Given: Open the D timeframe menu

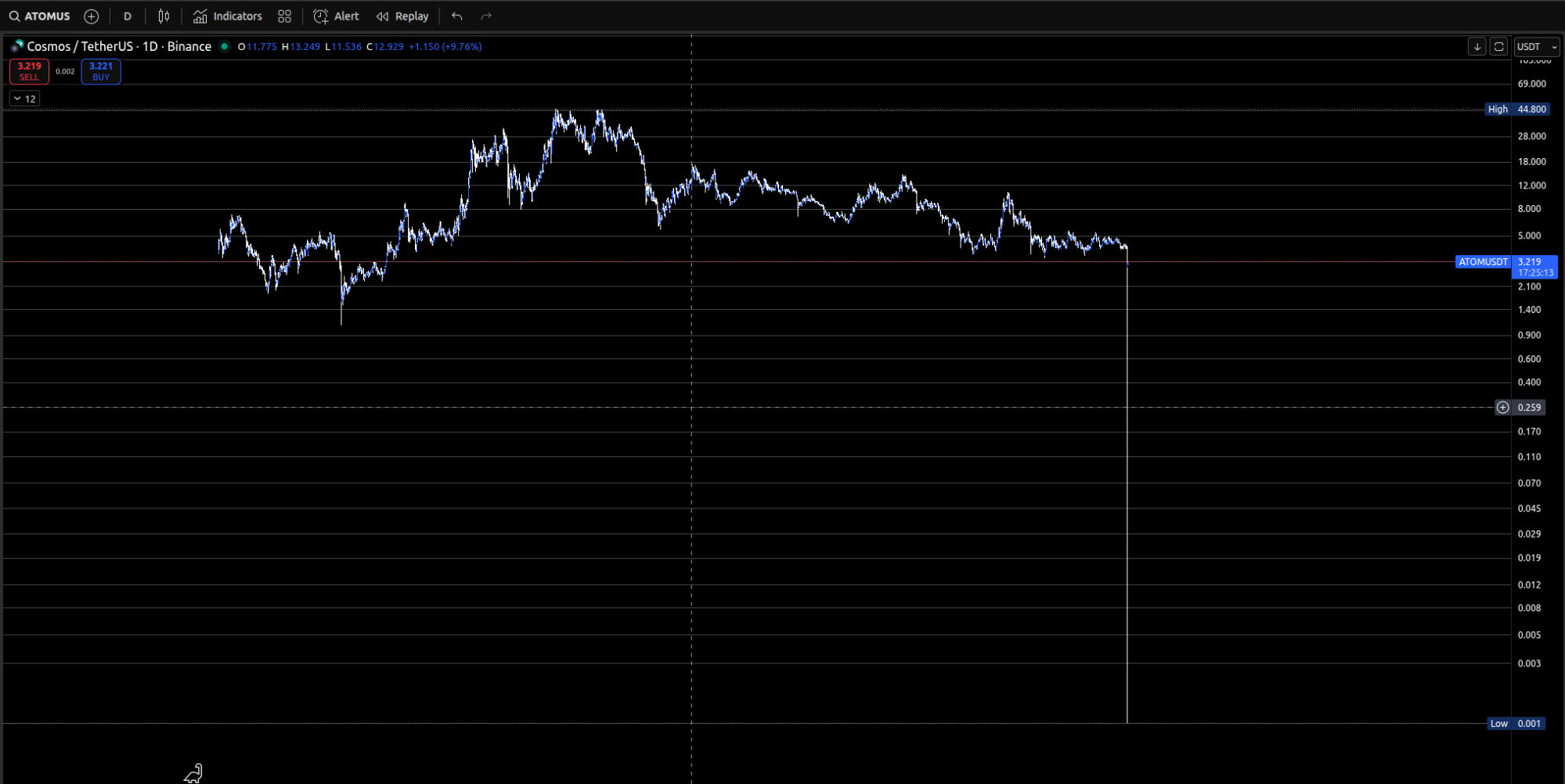Looking at the screenshot, I should [x=127, y=16].
